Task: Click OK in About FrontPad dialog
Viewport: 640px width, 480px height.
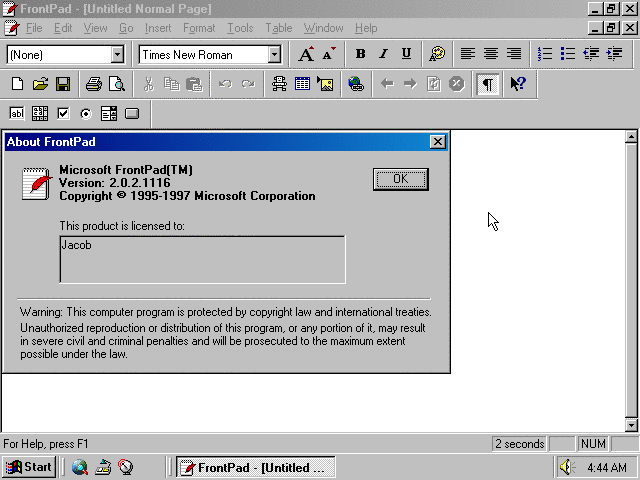Action: click(400, 179)
